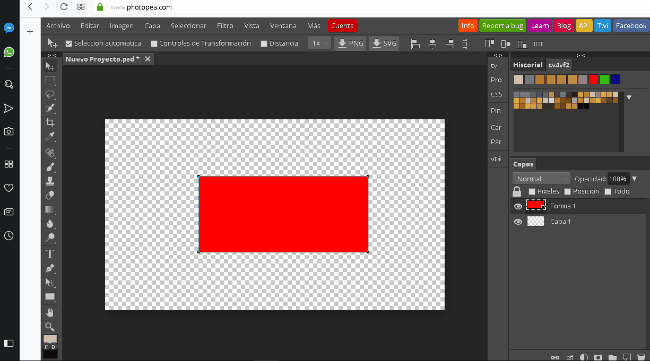Select the Eyedropper tool
Screen dimensions: 650x361
(50, 136)
